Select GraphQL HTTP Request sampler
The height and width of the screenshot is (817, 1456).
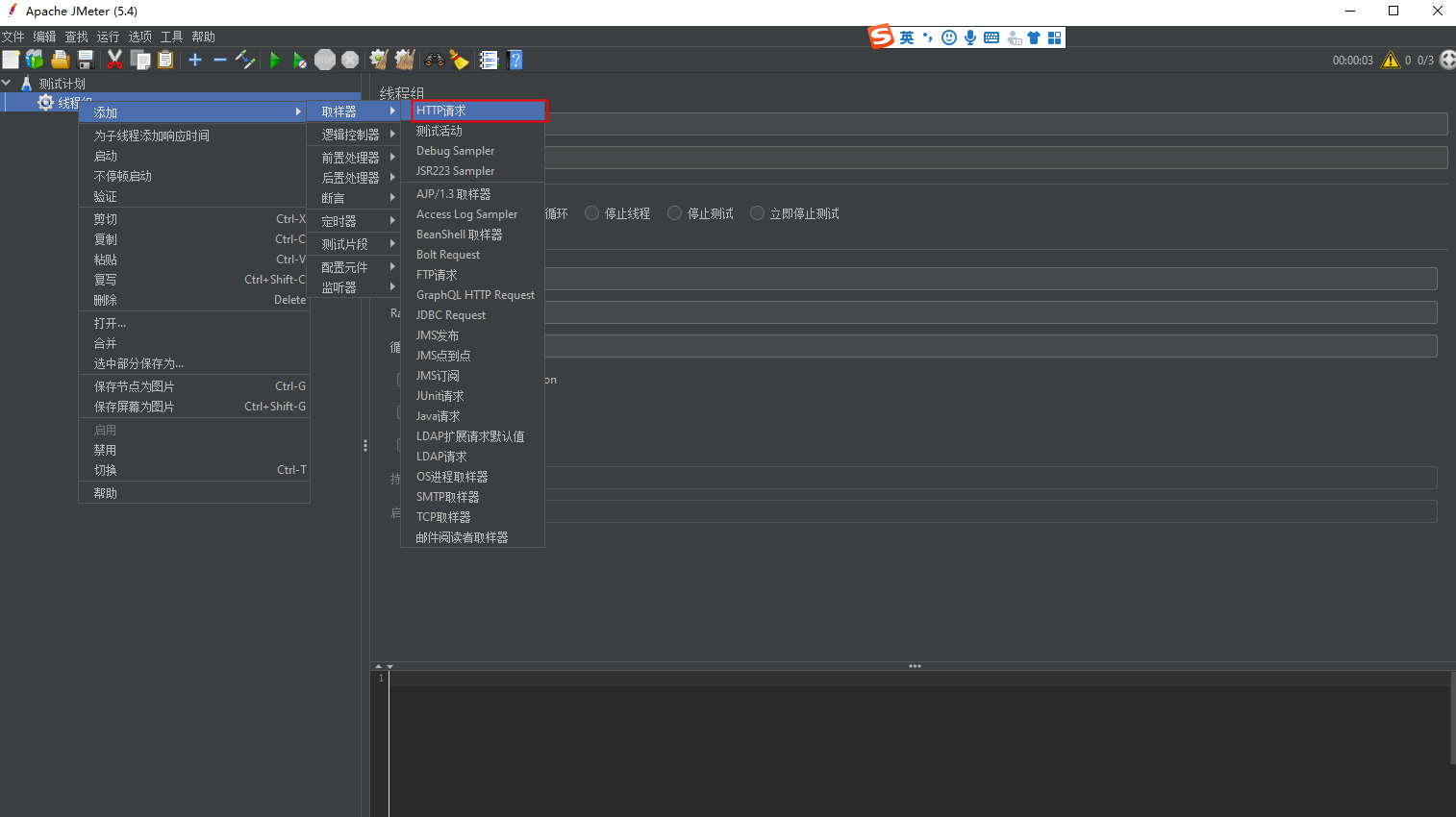point(472,295)
